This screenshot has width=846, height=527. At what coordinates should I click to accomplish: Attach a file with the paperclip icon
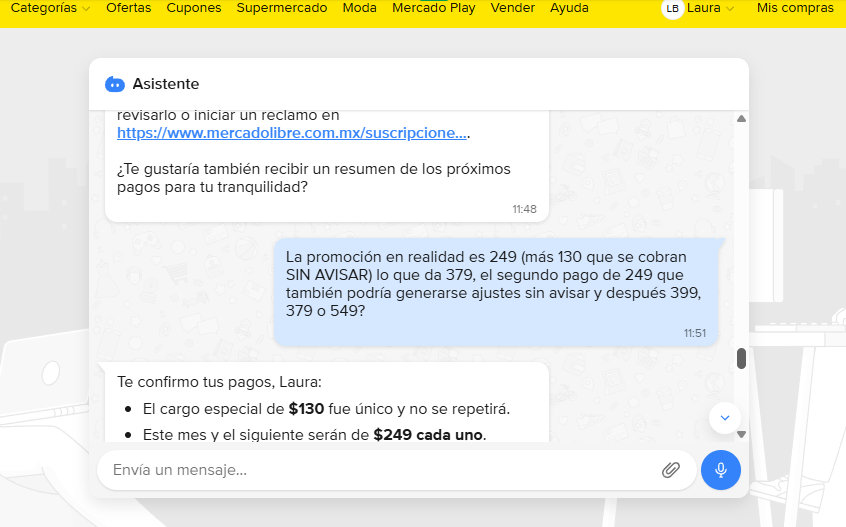click(671, 470)
